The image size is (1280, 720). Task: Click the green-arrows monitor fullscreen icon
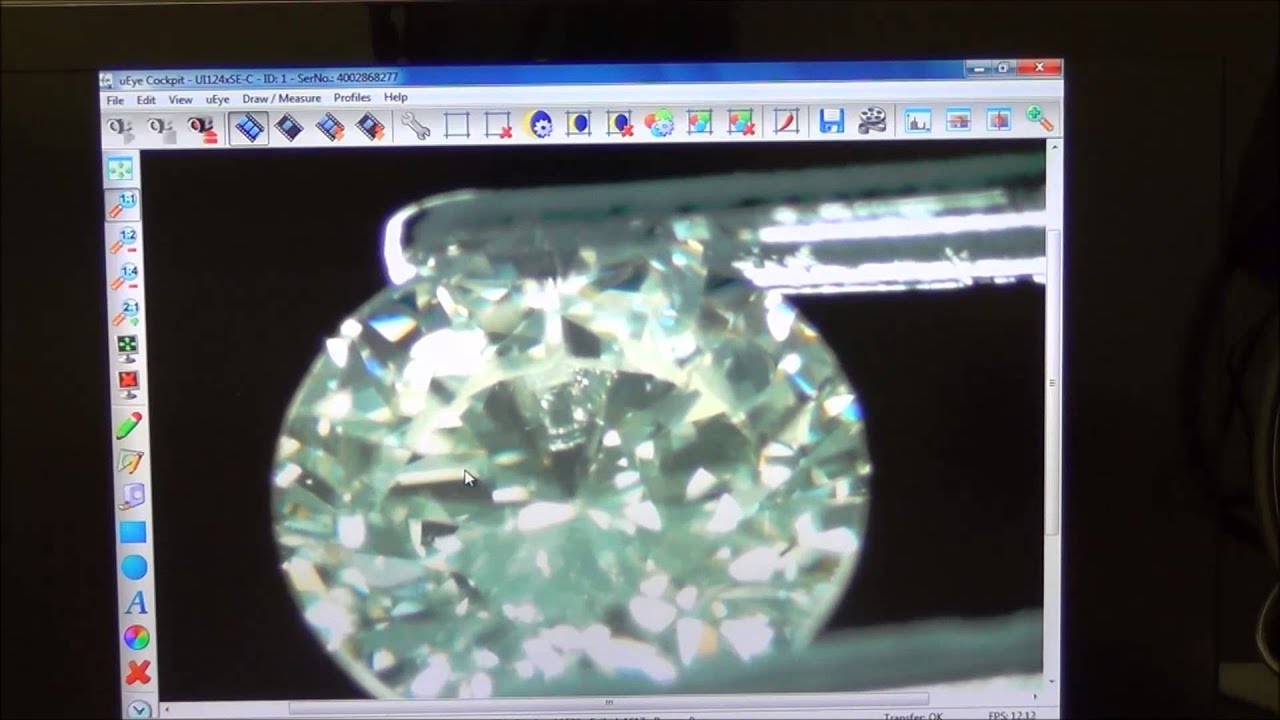(x=128, y=347)
